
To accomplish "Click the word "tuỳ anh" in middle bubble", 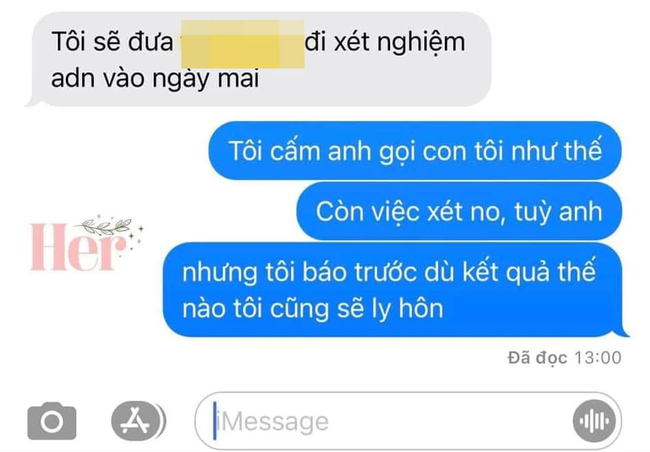I will [558, 211].
